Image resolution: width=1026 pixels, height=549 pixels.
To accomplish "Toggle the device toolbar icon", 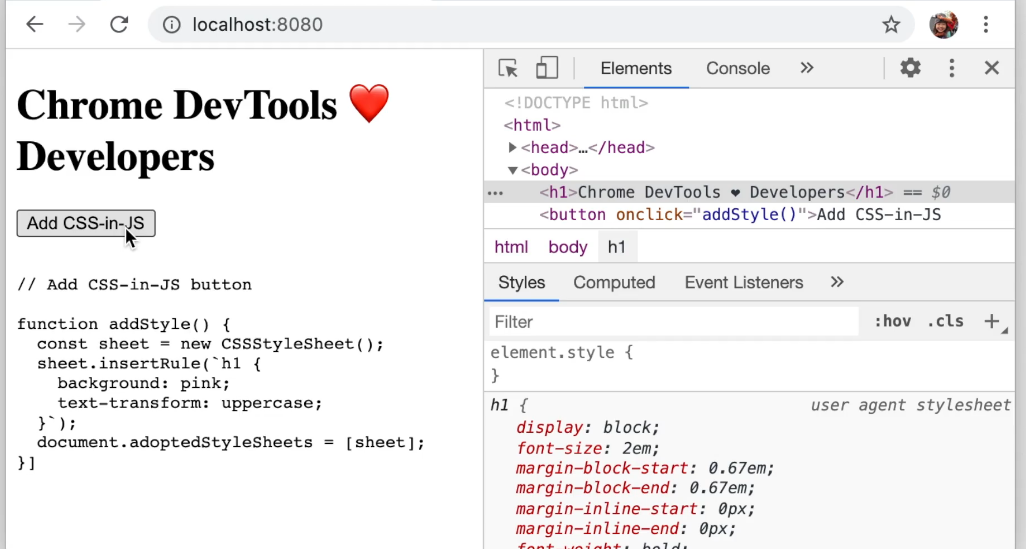I will (546, 68).
